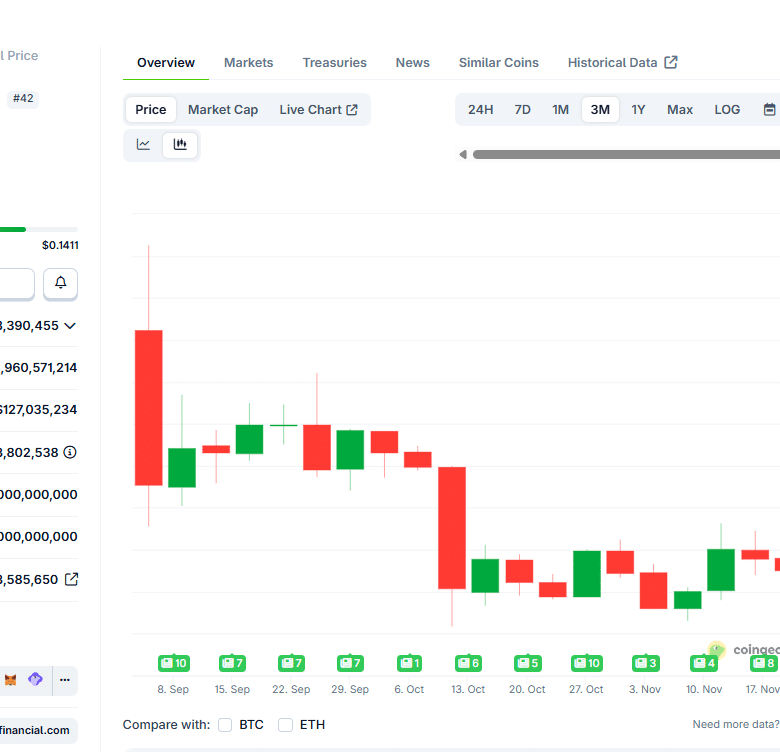Click the purple wallet icon beside MetaMask
Screen dimensions: 780x752
coord(36,680)
